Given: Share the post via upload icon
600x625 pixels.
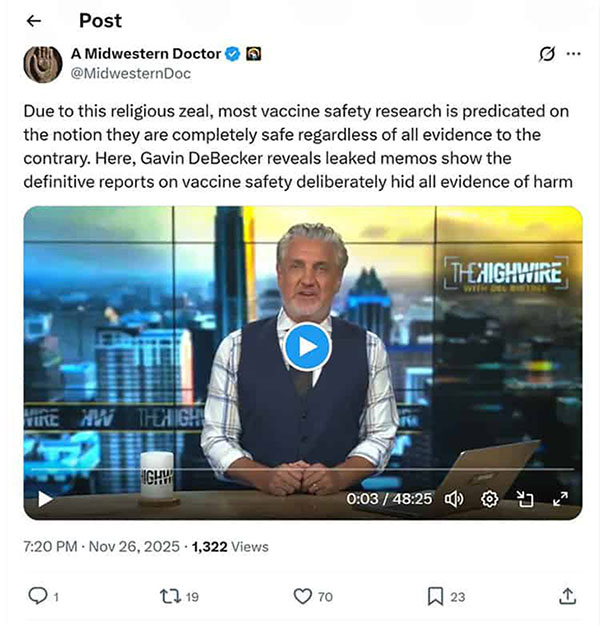Looking at the screenshot, I should click(567, 596).
